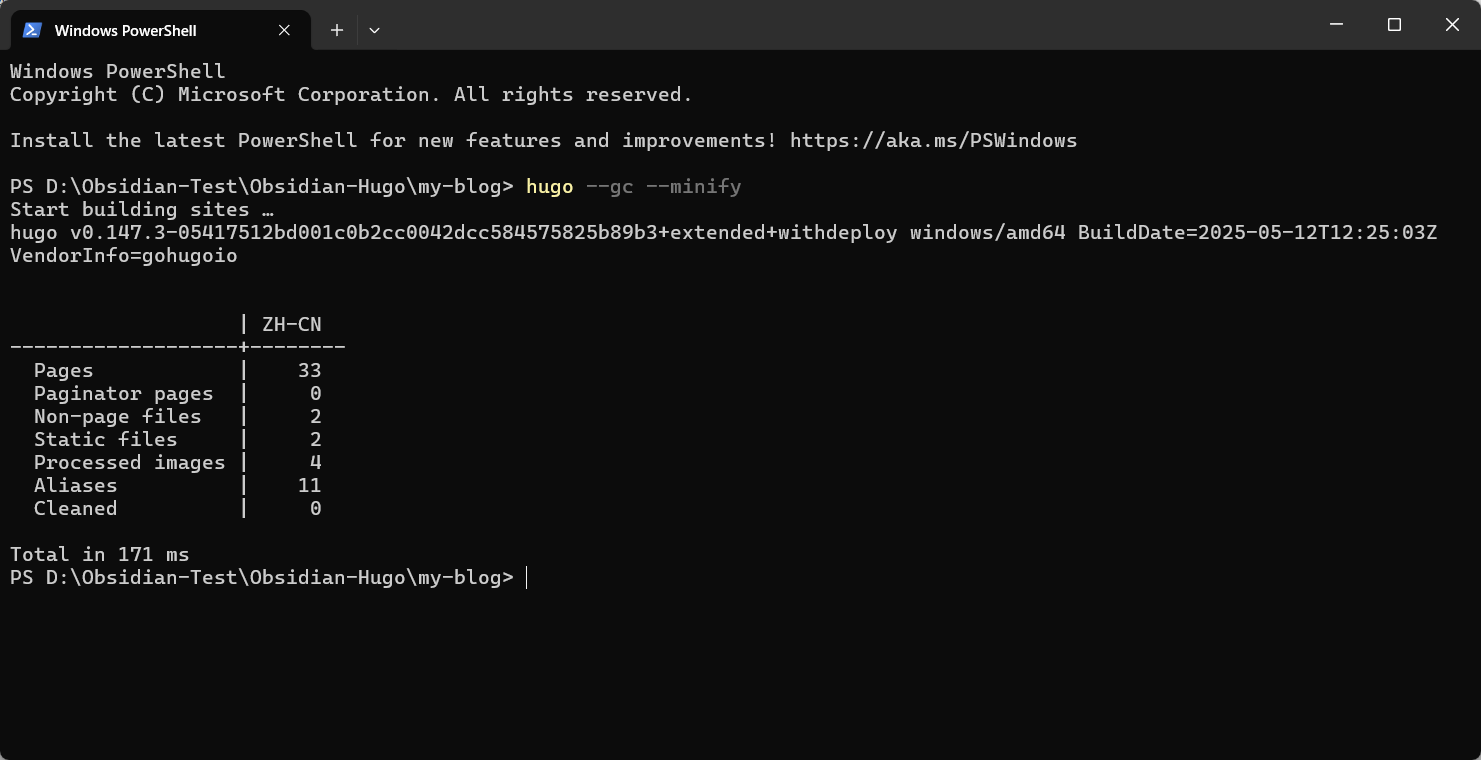Click the --gc flag in command

(x=609, y=187)
